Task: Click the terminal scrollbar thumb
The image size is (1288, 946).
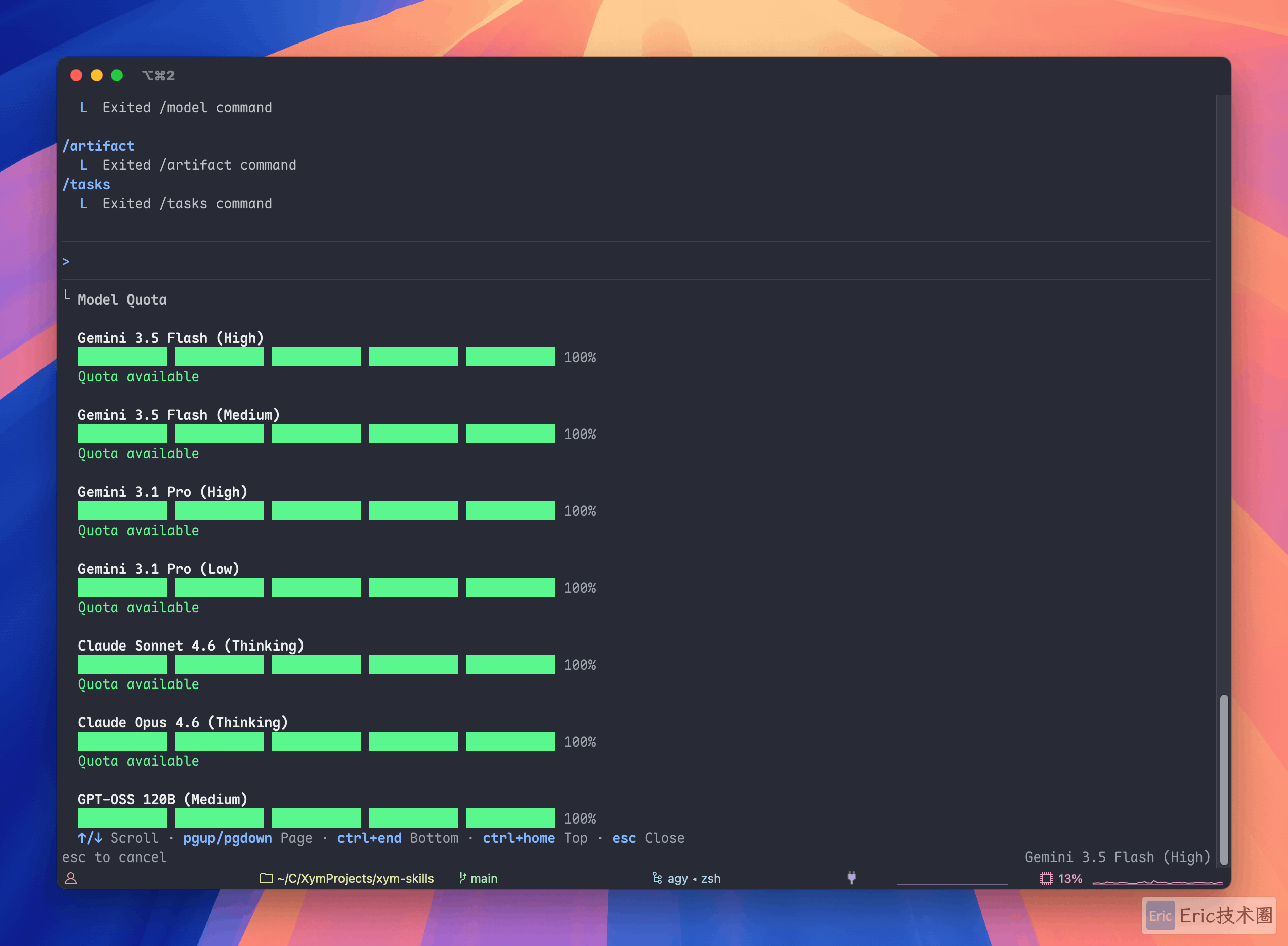Action: click(1224, 780)
